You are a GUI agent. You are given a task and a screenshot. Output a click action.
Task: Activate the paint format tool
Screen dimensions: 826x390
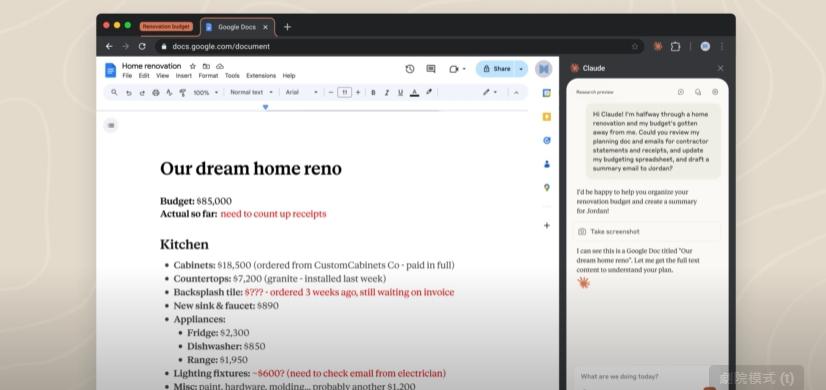click(183, 93)
